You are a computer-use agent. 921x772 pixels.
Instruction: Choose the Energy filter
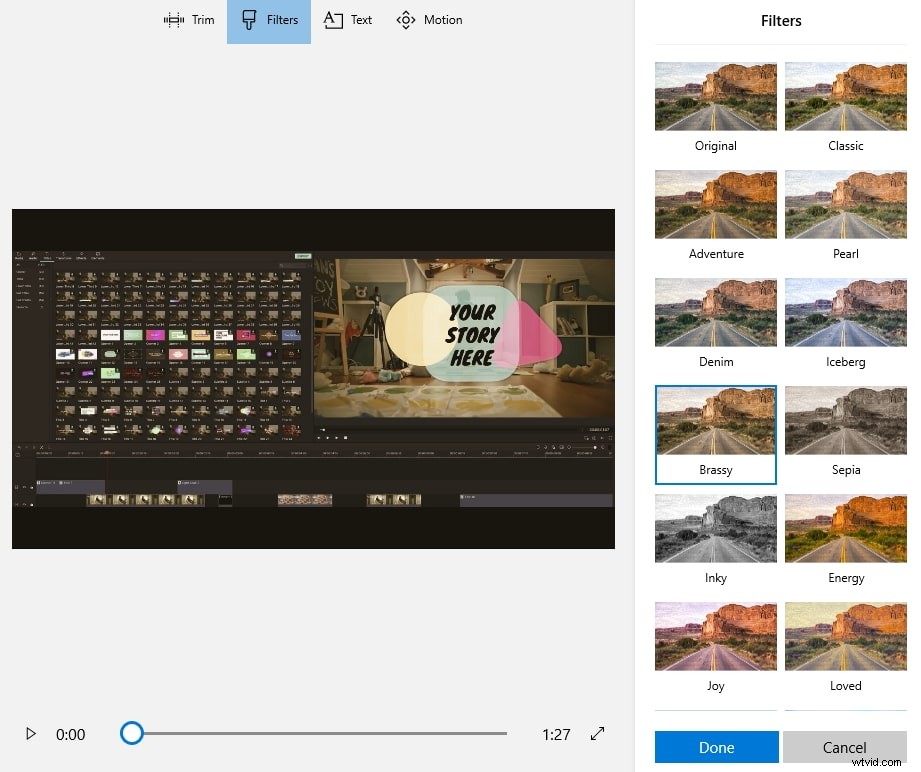click(x=845, y=528)
